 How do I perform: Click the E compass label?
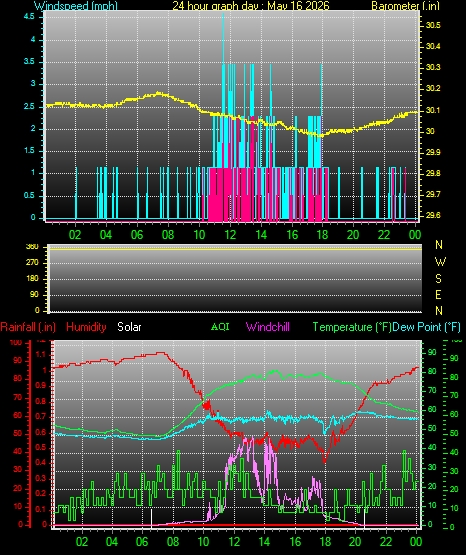pos(438,294)
